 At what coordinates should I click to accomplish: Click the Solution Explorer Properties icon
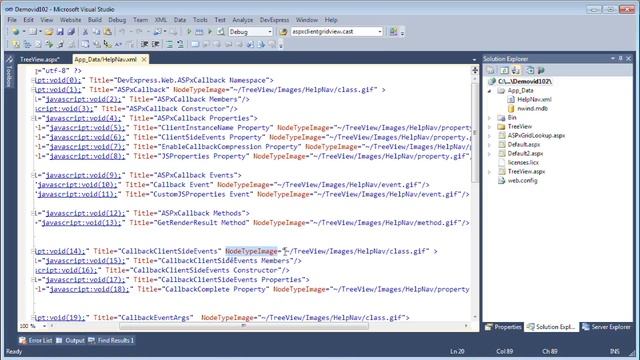coord(491,70)
